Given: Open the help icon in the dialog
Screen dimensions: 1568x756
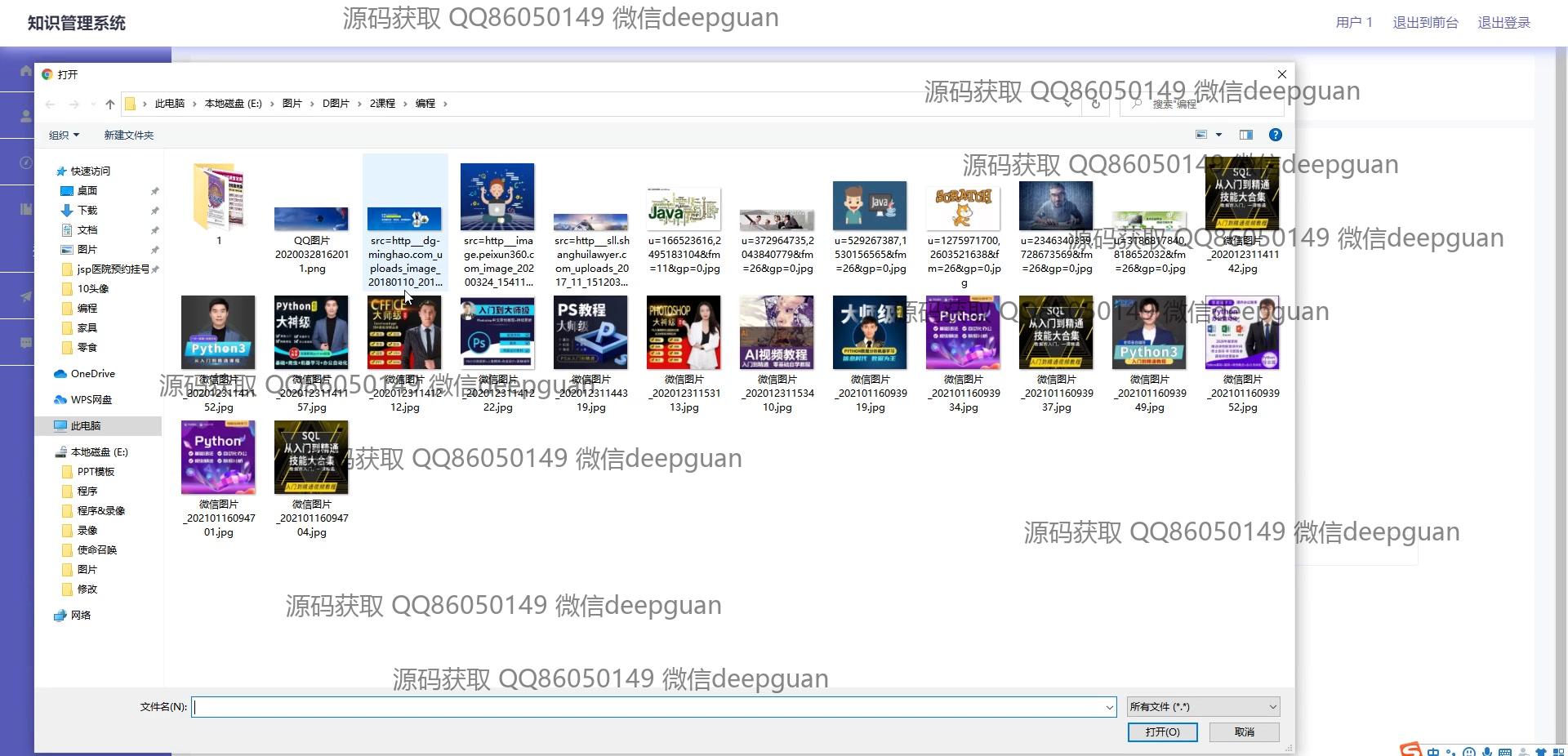Looking at the screenshot, I should tap(1275, 135).
